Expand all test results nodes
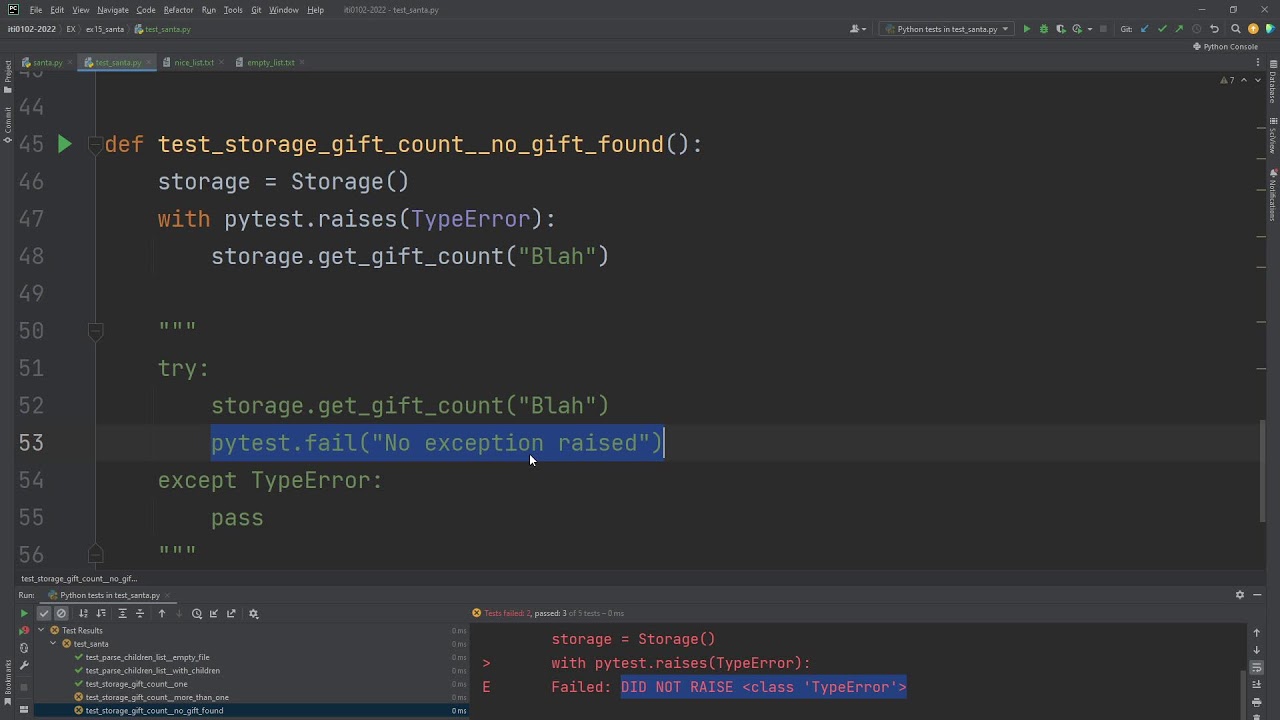 [122, 613]
